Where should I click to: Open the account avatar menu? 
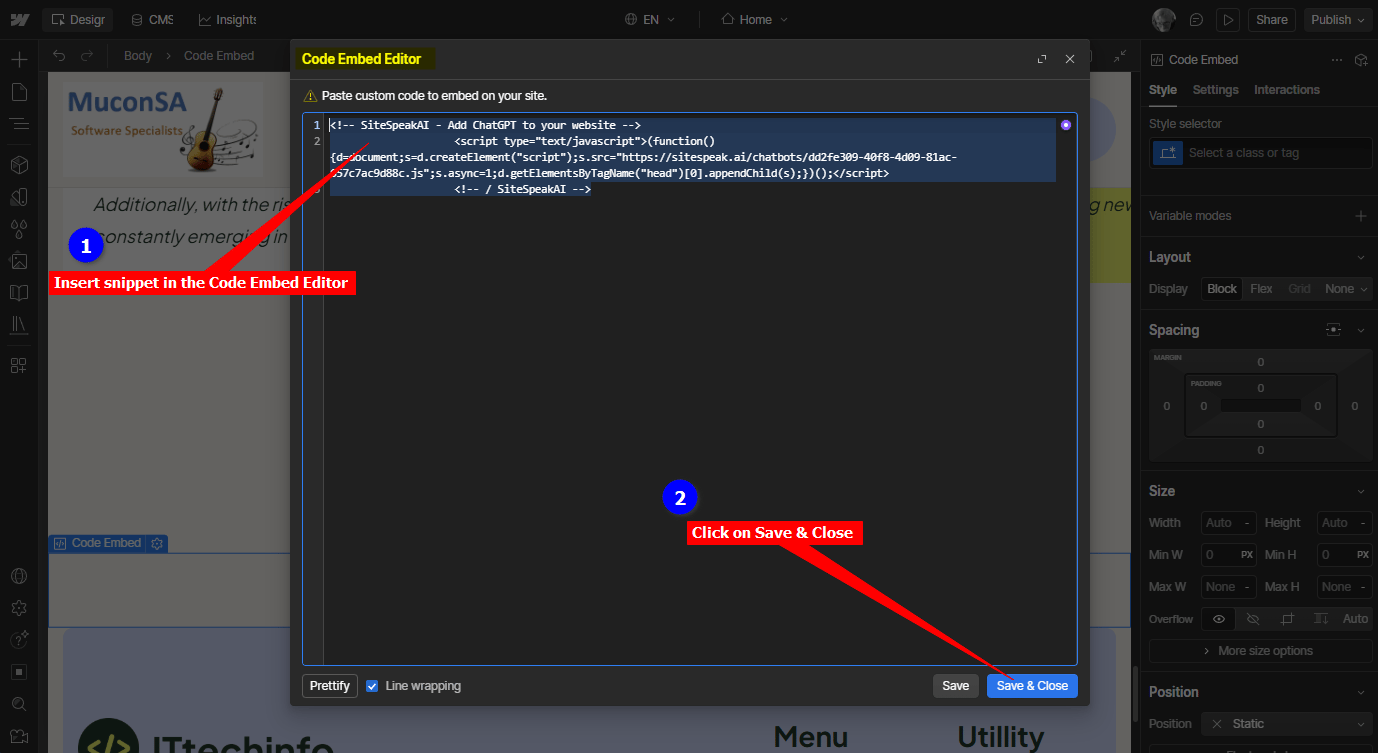pyautogui.click(x=1163, y=19)
